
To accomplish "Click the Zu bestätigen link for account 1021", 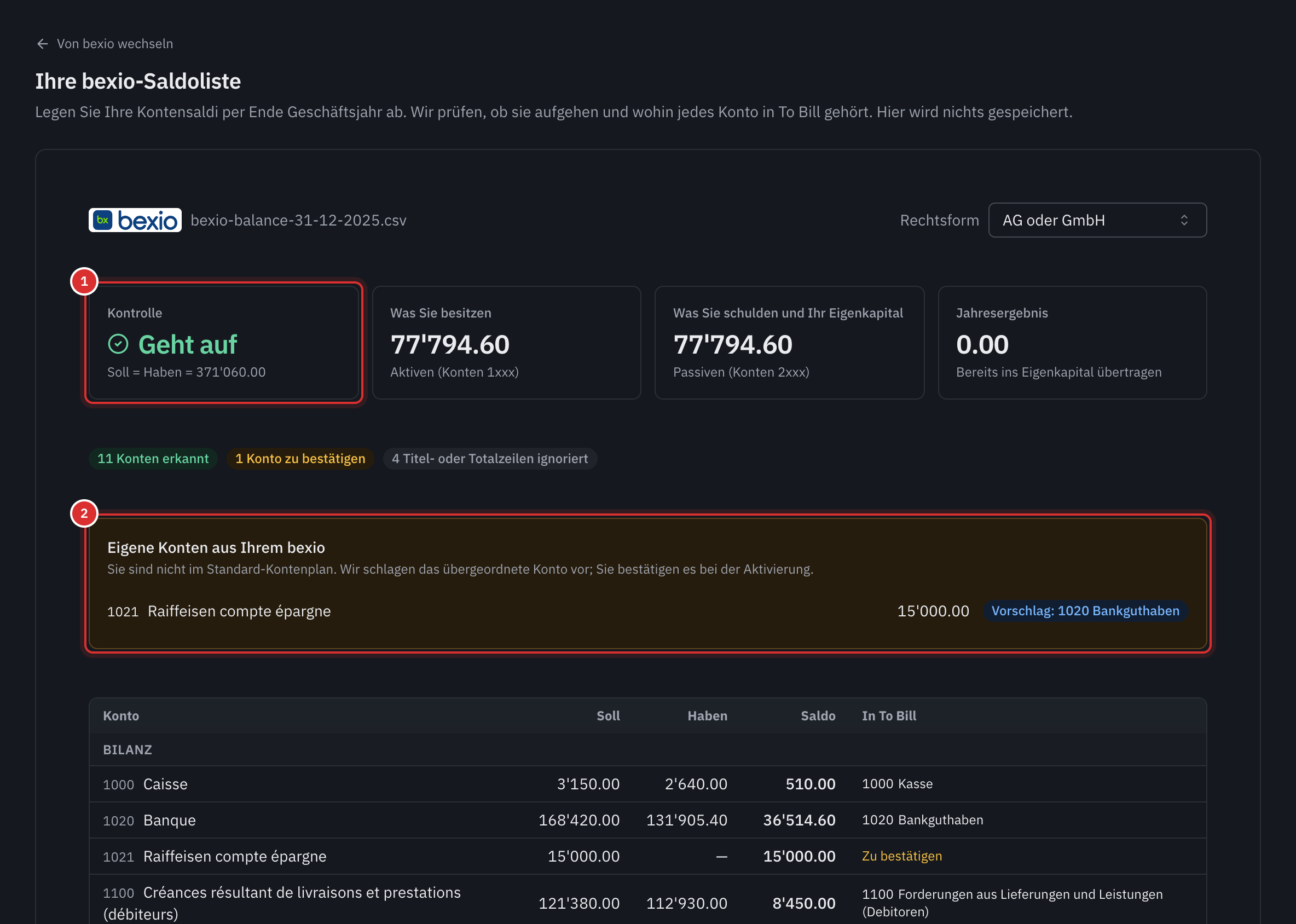I will click(902, 856).
